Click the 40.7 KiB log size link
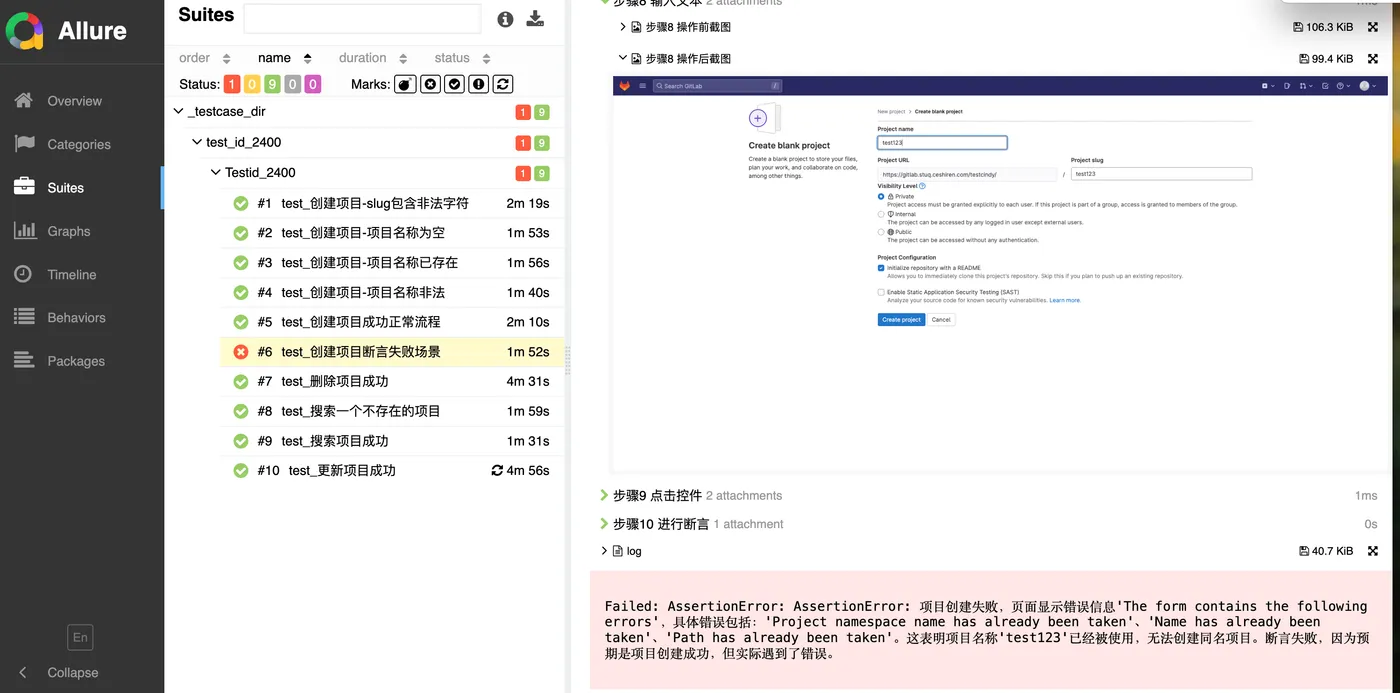The height and width of the screenshot is (693, 1400). point(1326,551)
